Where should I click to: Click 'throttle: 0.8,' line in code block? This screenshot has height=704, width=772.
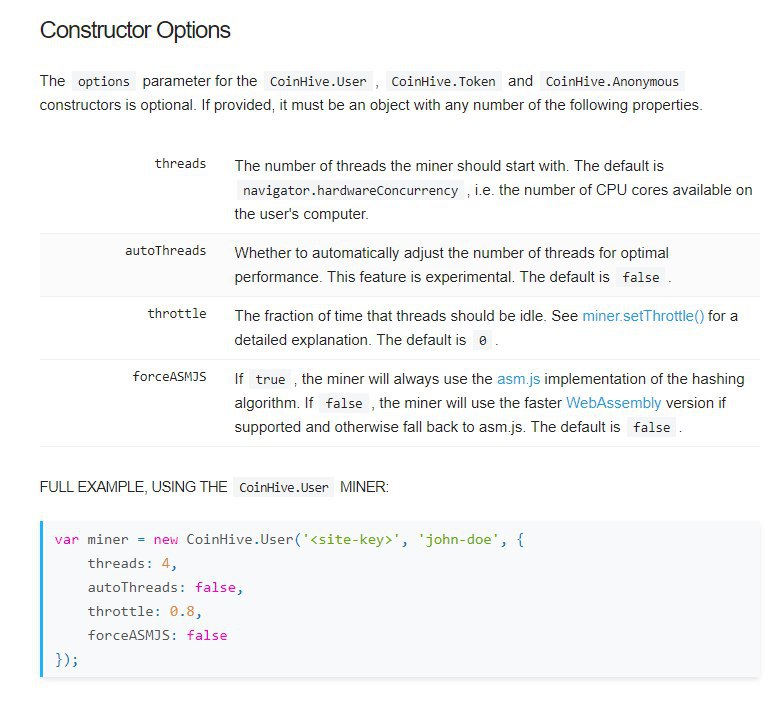click(145, 611)
